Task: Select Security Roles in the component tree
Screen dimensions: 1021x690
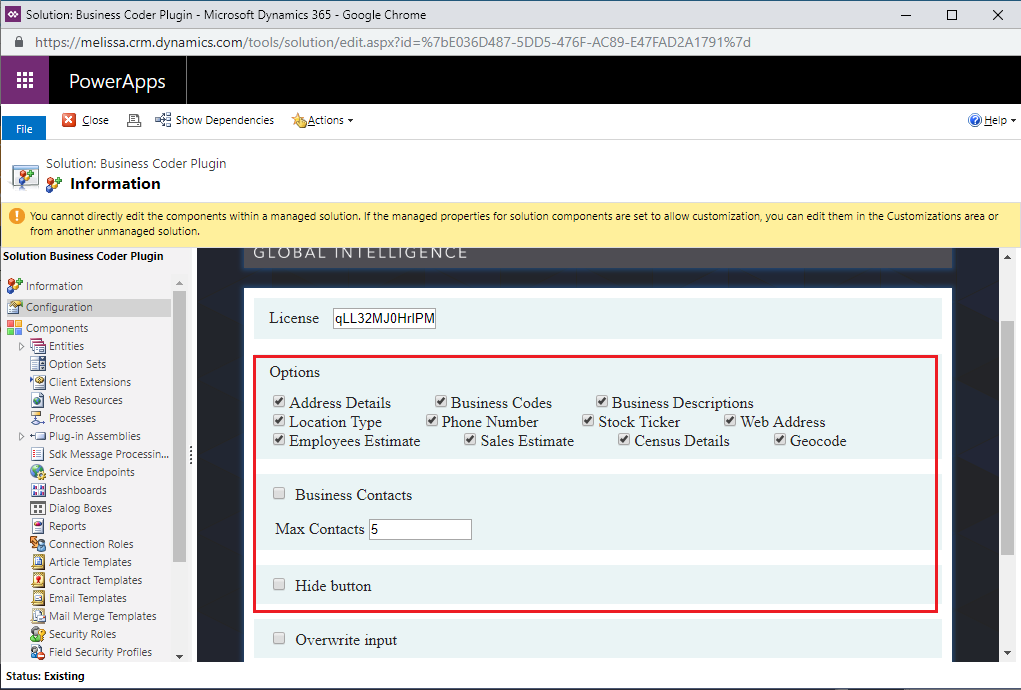Action: (82, 634)
